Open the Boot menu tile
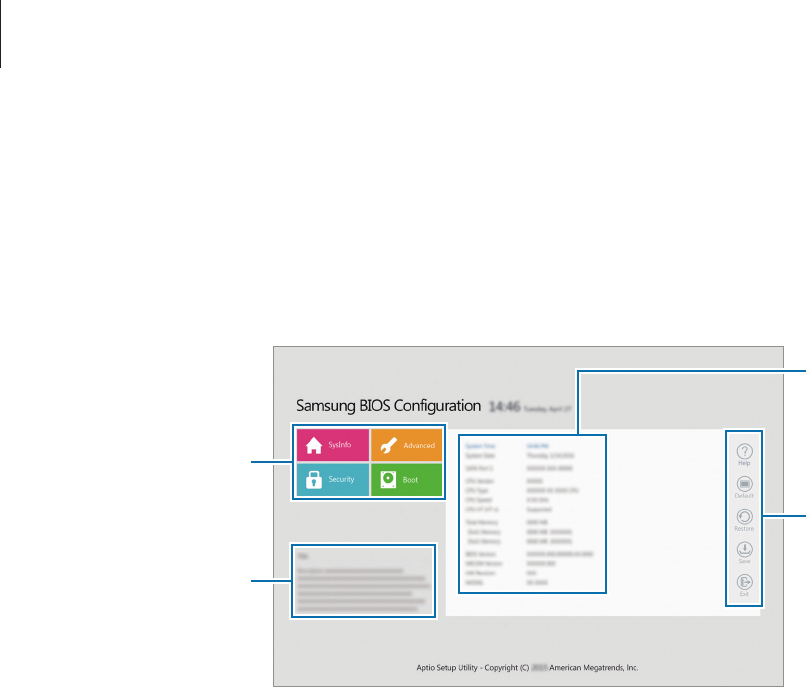806x687 pixels. pos(407,480)
